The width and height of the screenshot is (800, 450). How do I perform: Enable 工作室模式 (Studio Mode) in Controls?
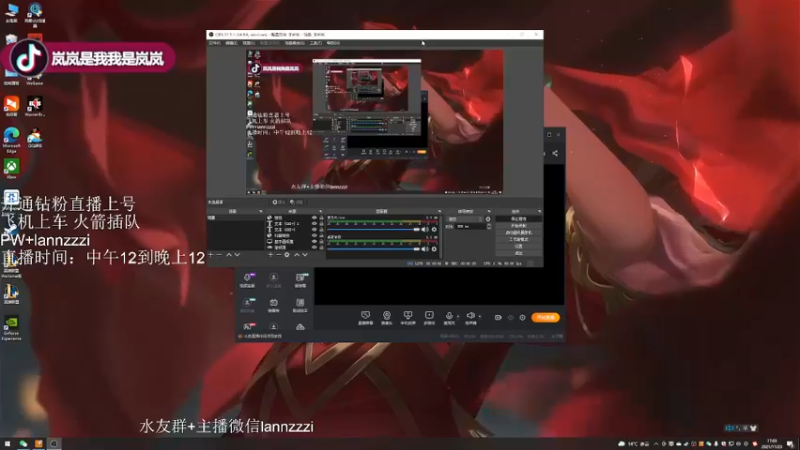pos(518,239)
